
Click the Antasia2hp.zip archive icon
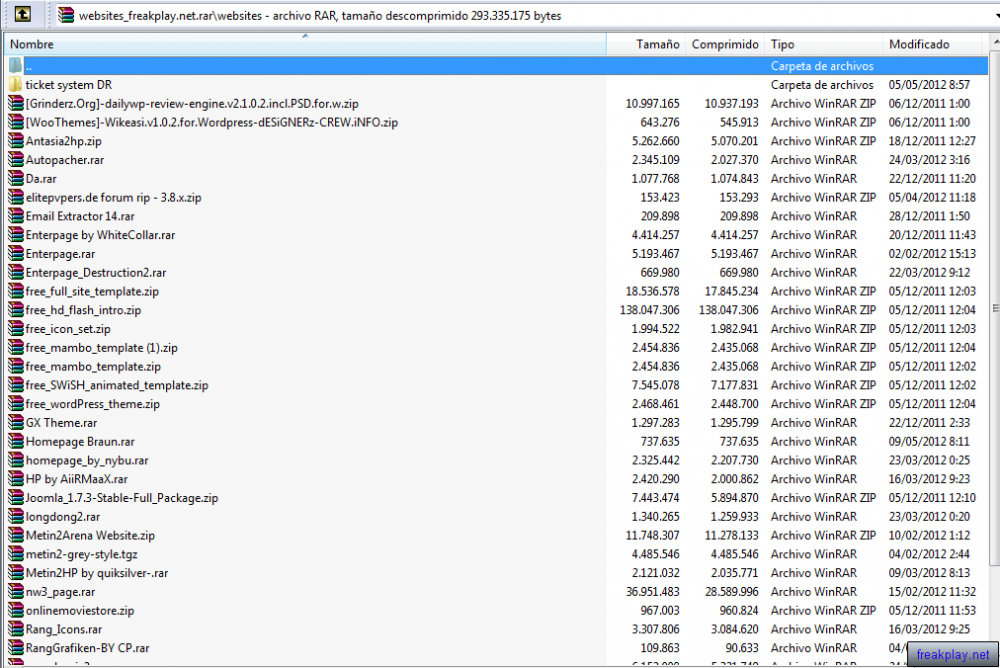pos(15,141)
